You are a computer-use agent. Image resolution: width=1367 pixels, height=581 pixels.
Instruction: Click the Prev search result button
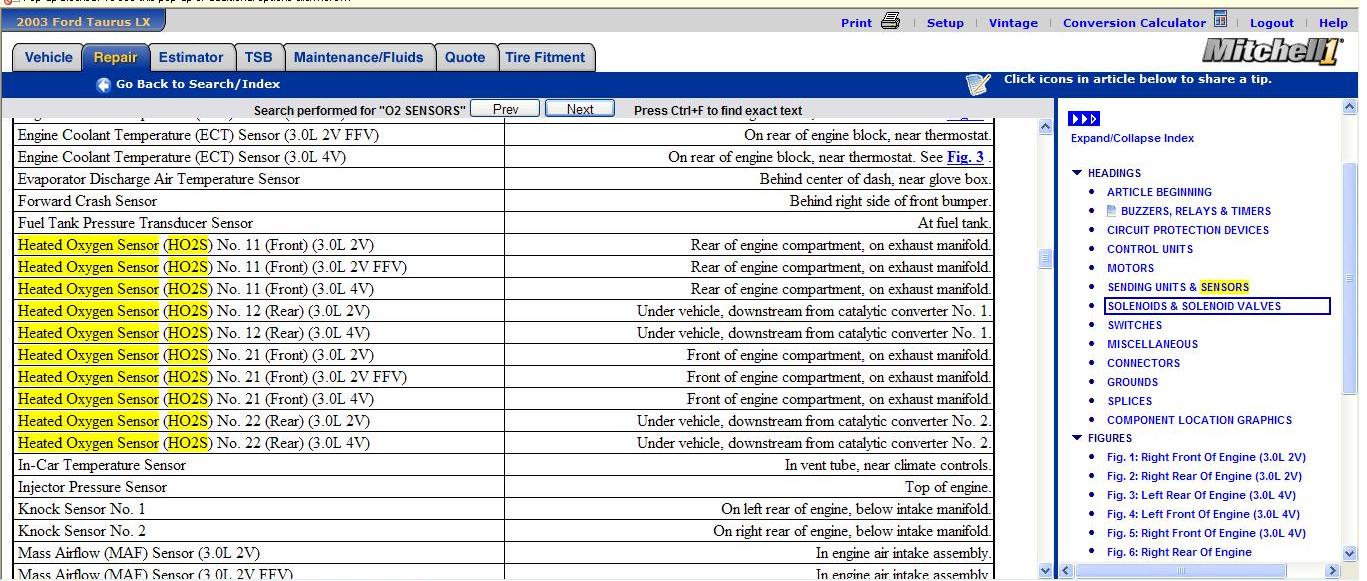click(x=505, y=109)
